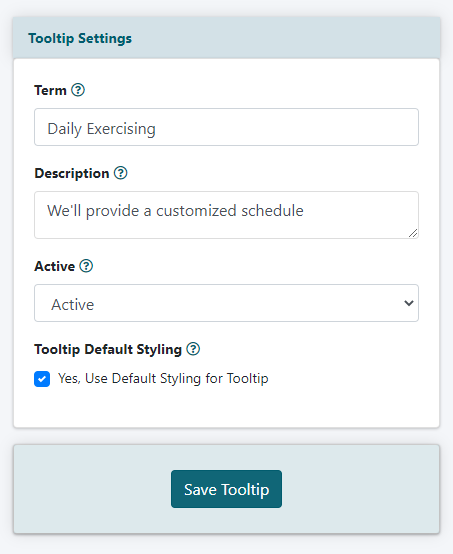
Task: Select the 'Active' value text in combo box
Action: tap(72, 304)
